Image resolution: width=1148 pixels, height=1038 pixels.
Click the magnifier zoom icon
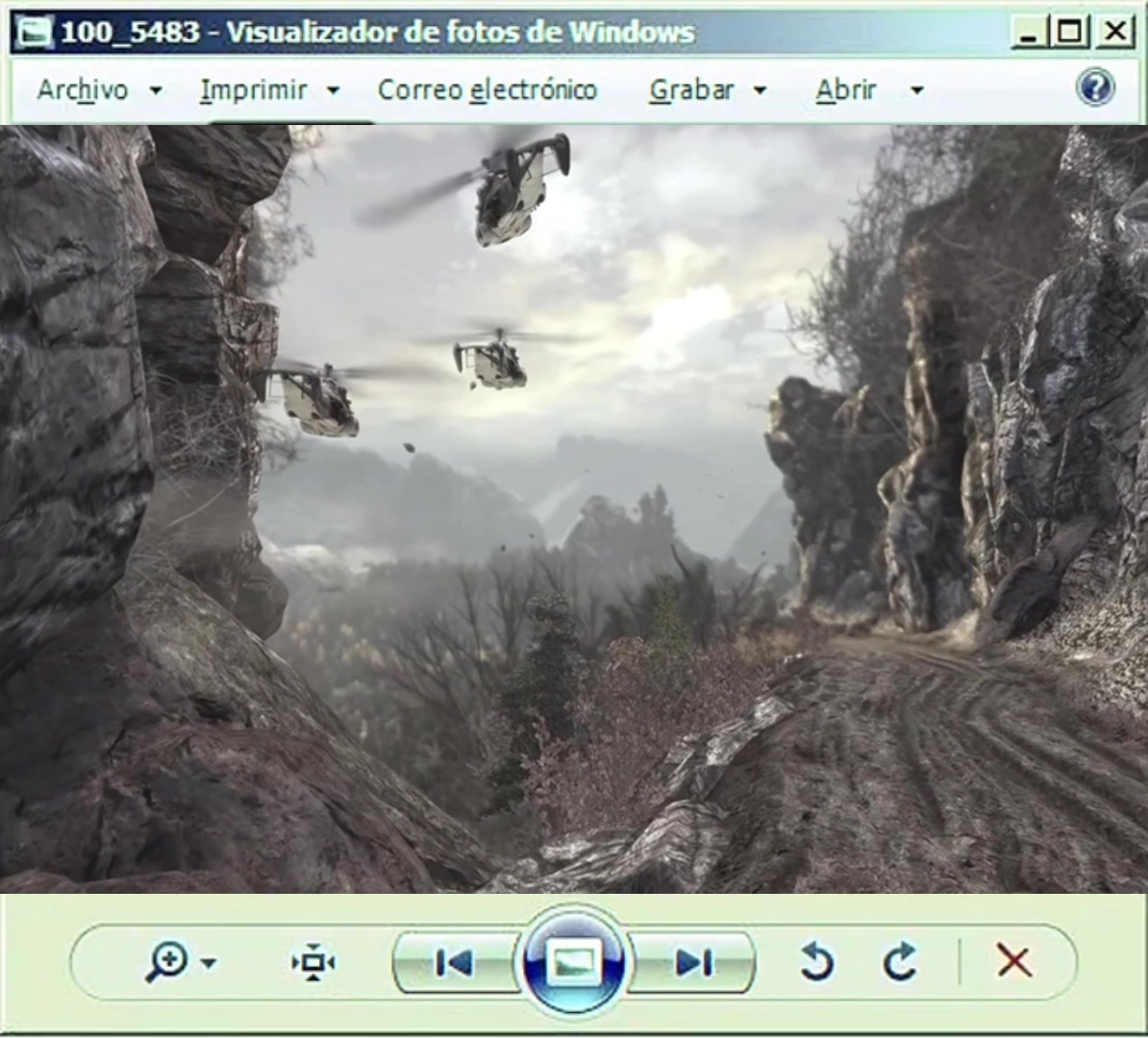[x=167, y=962]
